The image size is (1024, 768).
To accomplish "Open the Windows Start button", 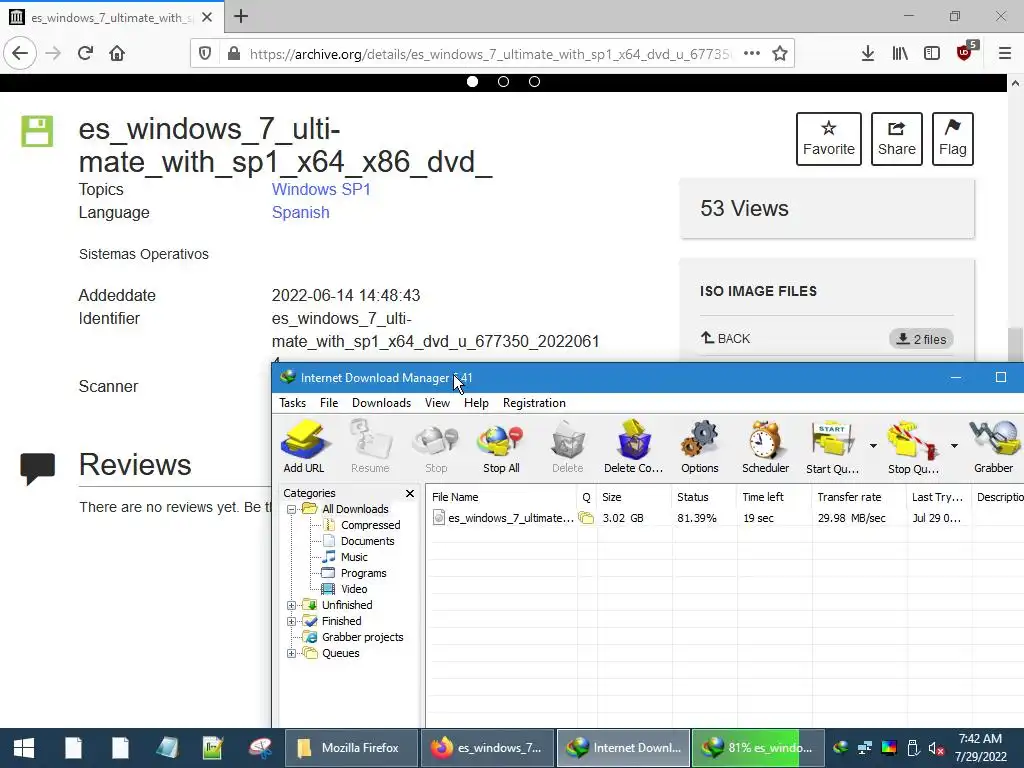I will [x=24, y=748].
